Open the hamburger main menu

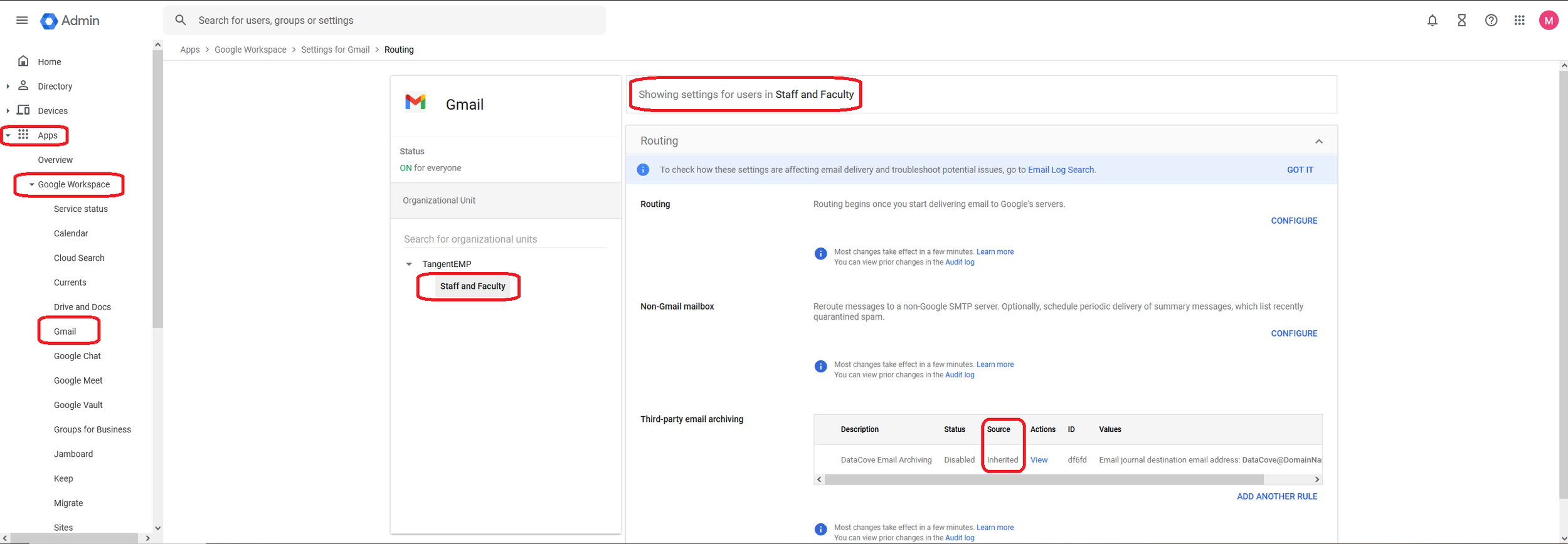coord(22,20)
